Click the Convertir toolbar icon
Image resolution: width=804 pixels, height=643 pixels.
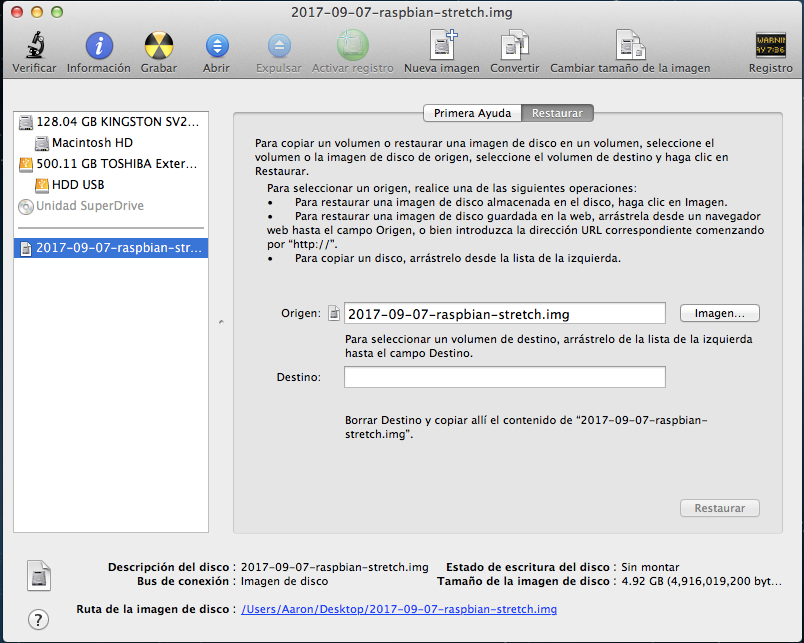click(x=514, y=46)
